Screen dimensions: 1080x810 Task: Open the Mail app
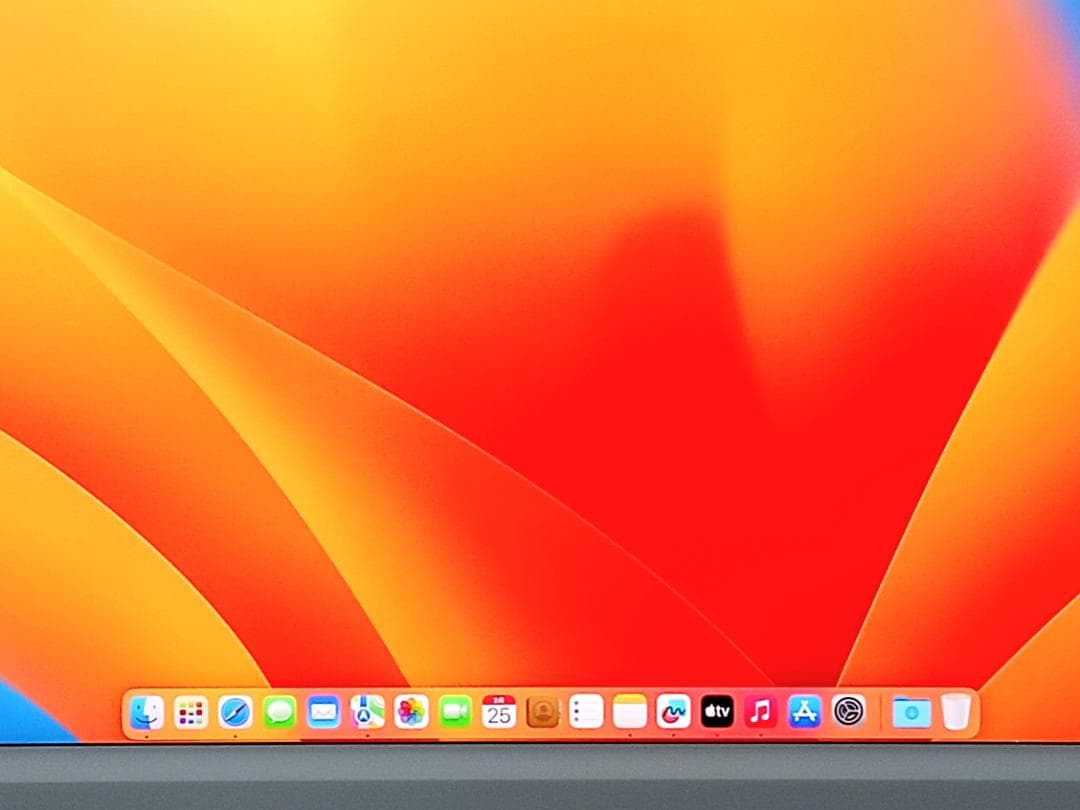tap(321, 712)
